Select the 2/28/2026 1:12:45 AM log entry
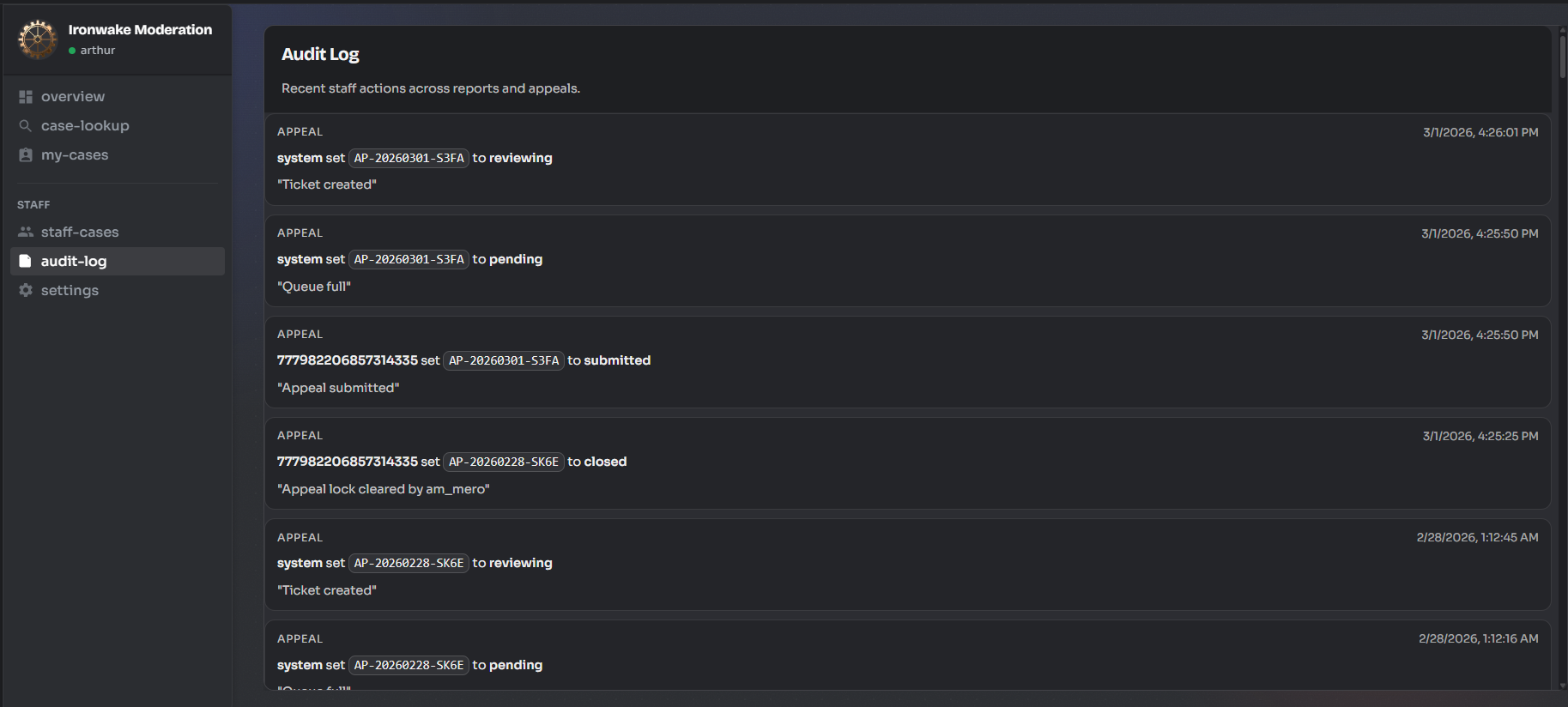1568x707 pixels. pos(907,565)
